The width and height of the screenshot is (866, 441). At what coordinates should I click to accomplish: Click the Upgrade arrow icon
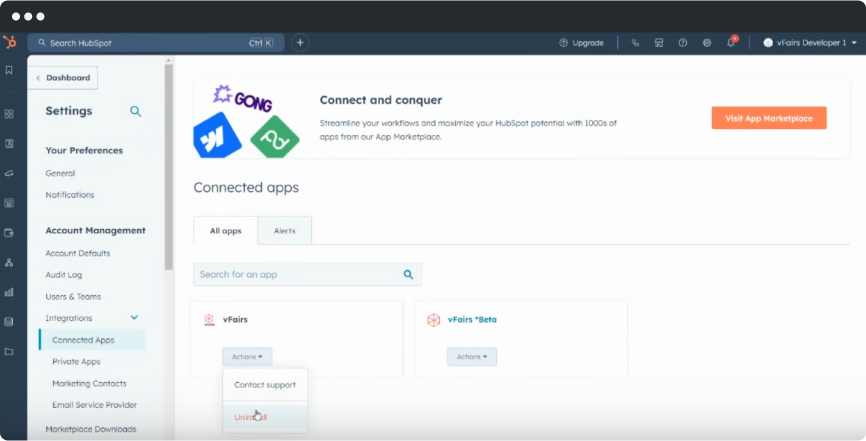(x=563, y=43)
